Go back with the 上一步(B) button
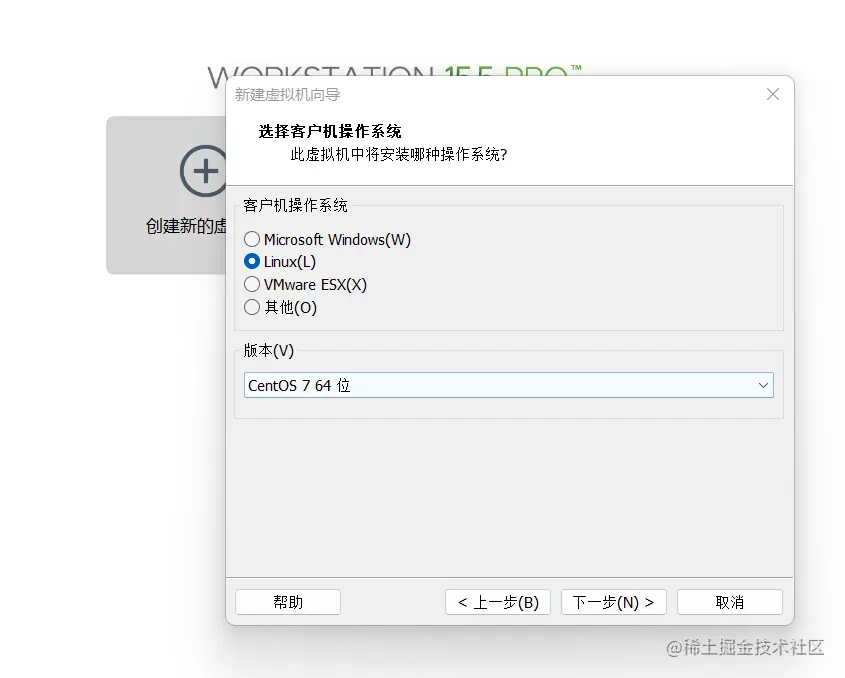The height and width of the screenshot is (678, 845). (x=498, y=602)
